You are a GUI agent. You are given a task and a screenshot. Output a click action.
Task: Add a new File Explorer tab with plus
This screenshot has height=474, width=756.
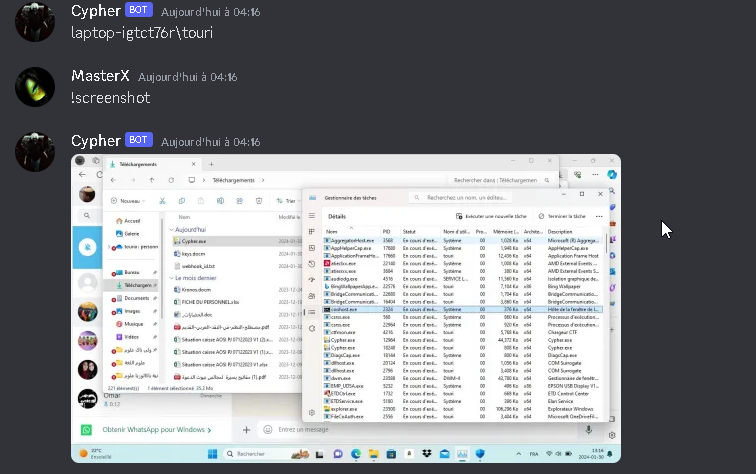point(211,164)
